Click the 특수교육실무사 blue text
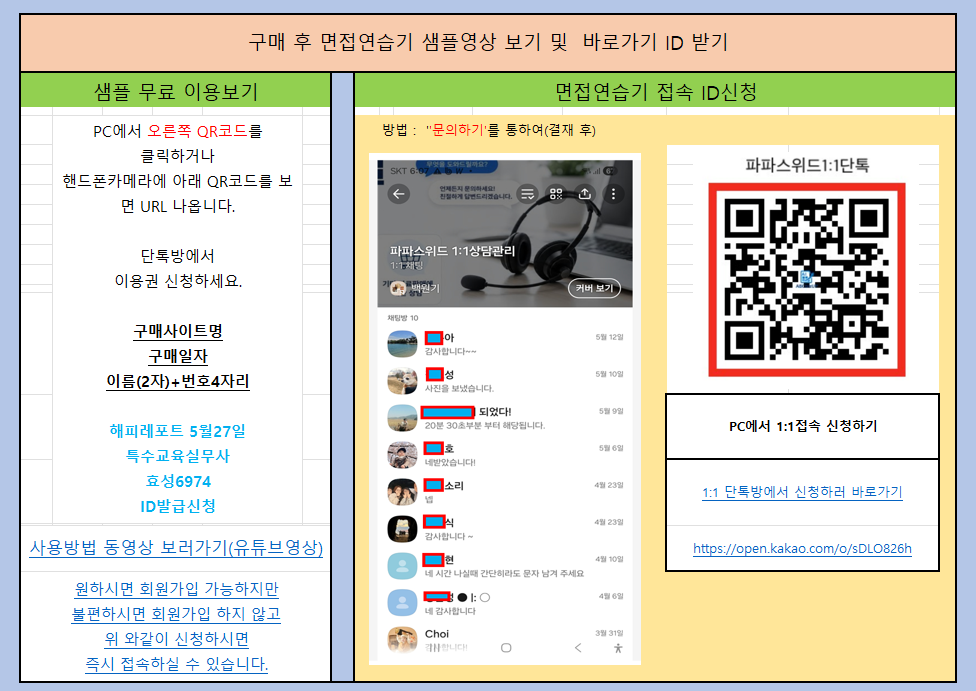This screenshot has width=976, height=691. 178,456
